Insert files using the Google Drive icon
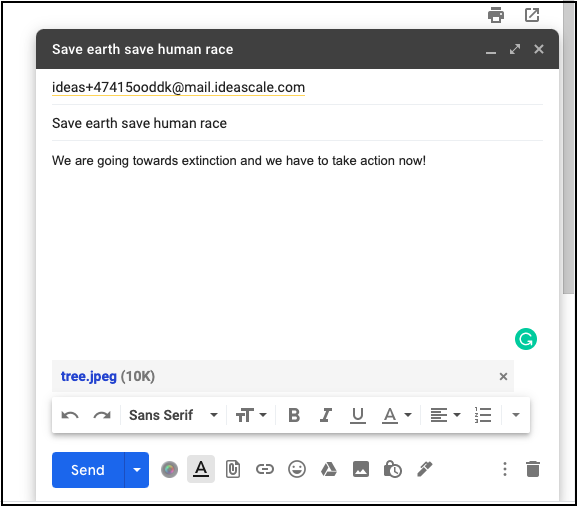577x507 pixels. click(329, 469)
